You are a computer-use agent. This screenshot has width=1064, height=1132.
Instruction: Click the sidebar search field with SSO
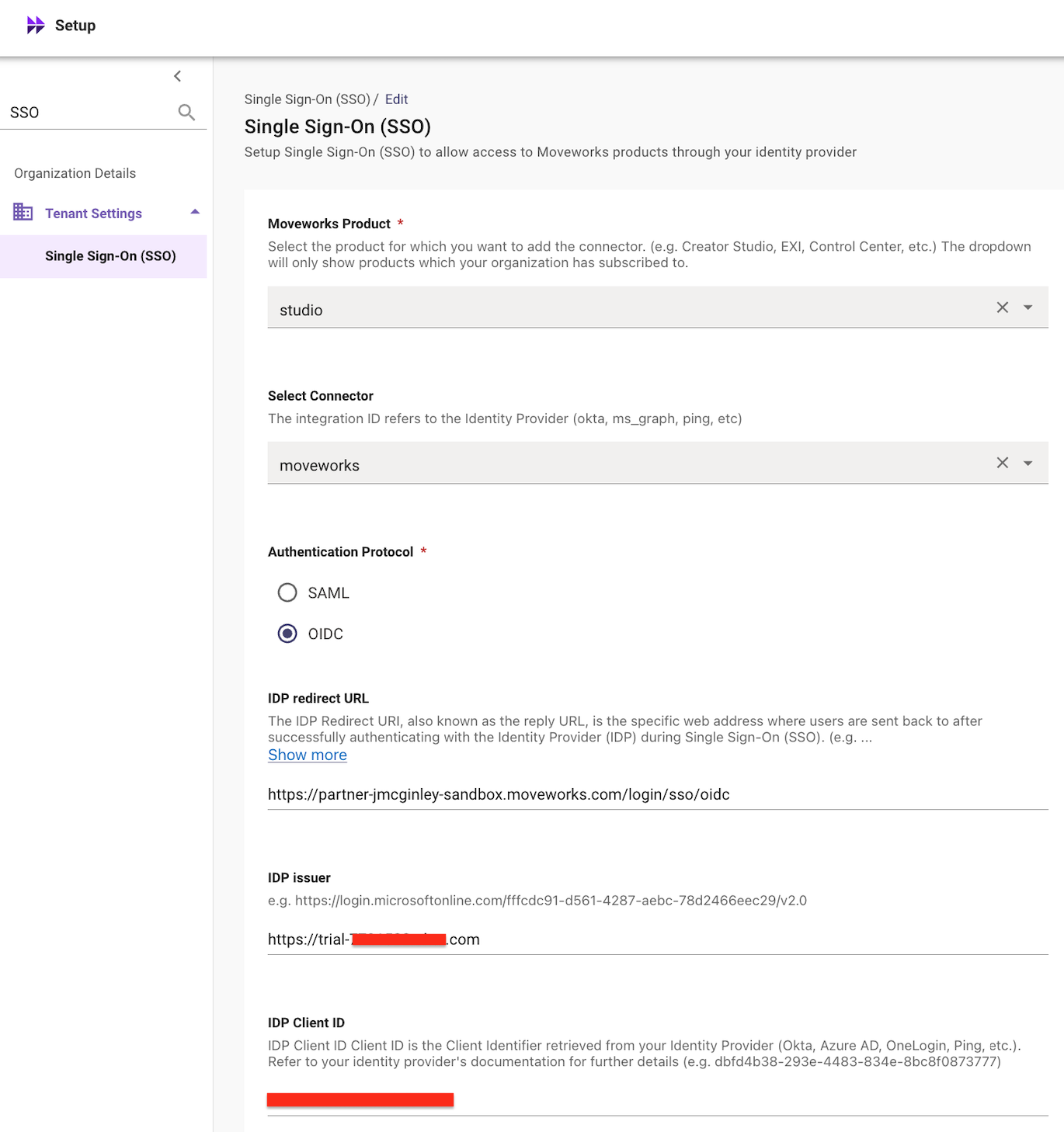[89, 113]
